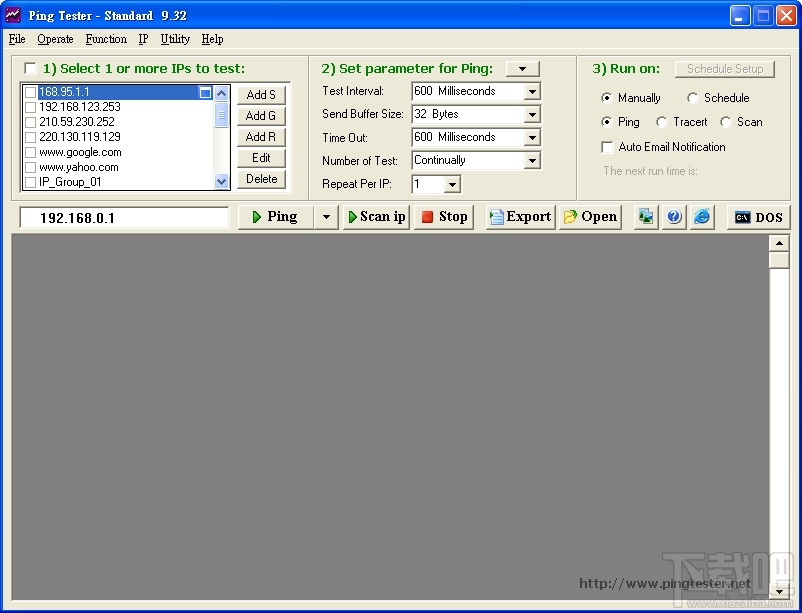
Task: Open the Utility menu
Action: [x=175, y=39]
